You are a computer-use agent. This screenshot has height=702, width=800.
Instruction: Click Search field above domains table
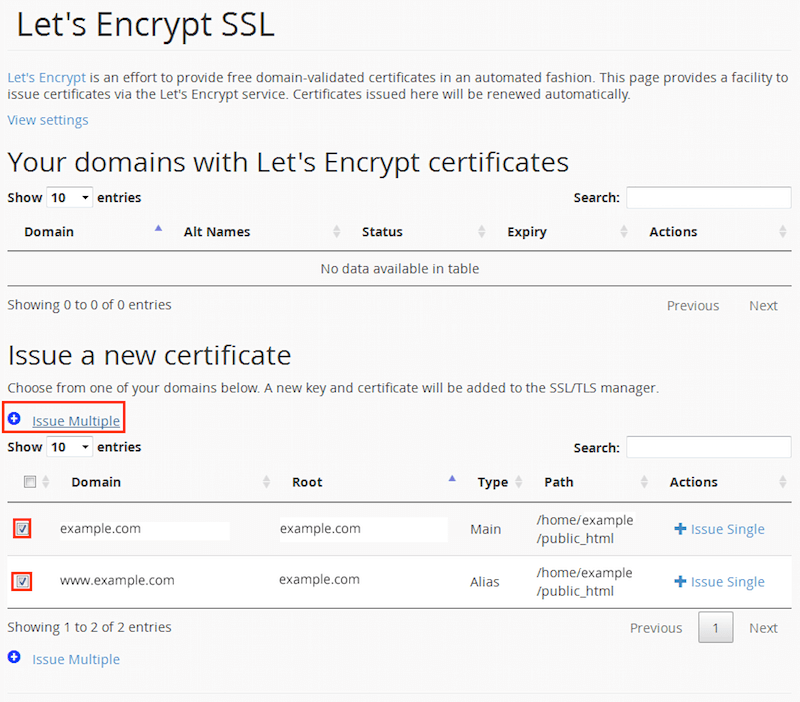pyautogui.click(x=708, y=447)
